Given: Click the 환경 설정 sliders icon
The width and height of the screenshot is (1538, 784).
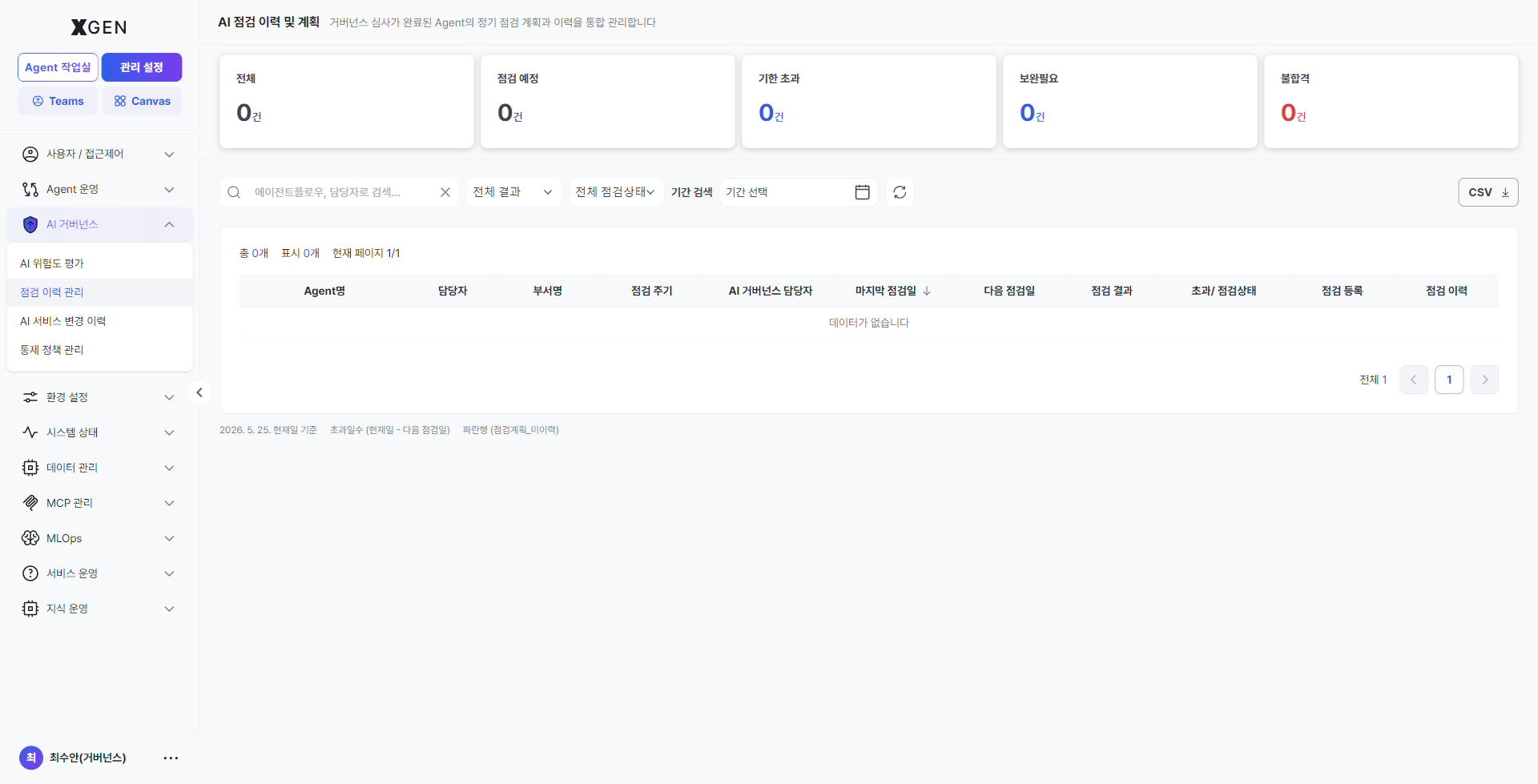Looking at the screenshot, I should click(x=30, y=397).
